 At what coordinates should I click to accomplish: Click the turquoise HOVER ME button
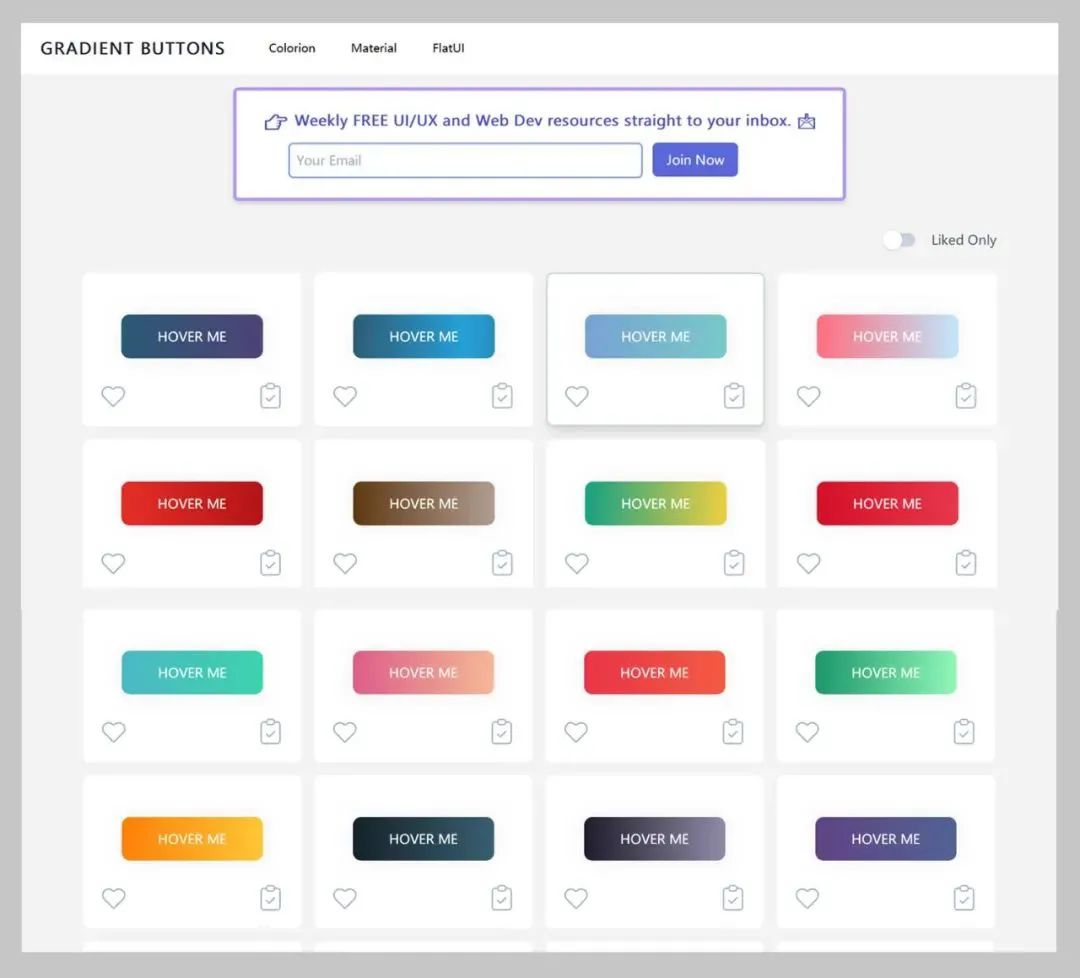192,672
